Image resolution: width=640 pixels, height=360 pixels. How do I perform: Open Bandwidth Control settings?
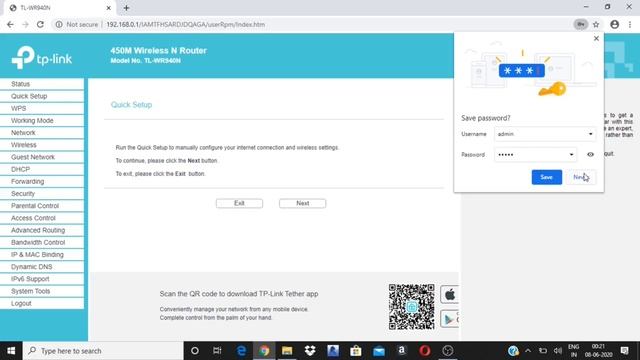click(x=42, y=242)
